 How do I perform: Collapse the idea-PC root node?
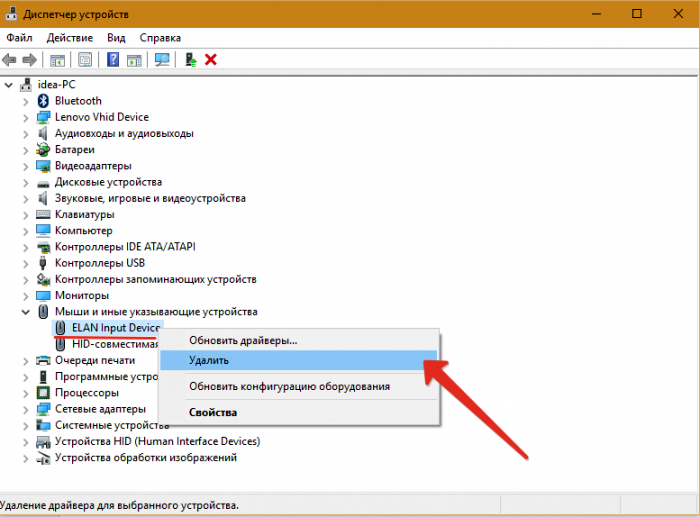pos(8,85)
